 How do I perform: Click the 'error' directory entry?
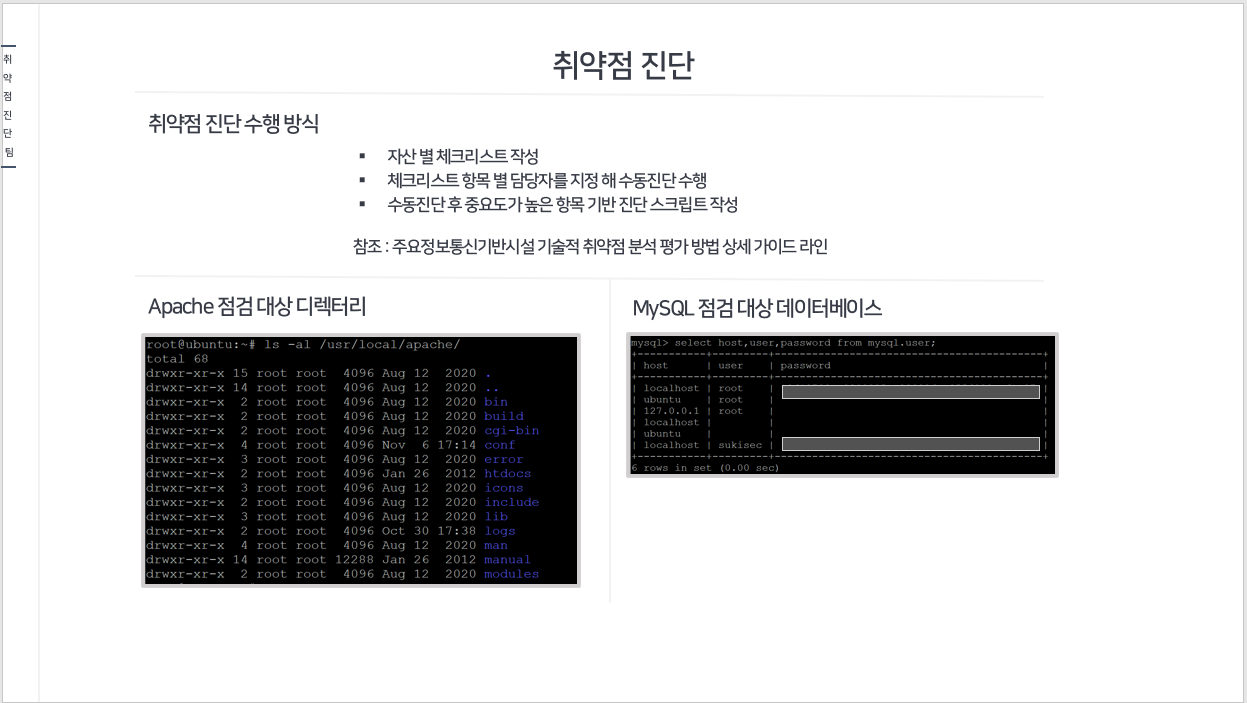[x=504, y=459]
